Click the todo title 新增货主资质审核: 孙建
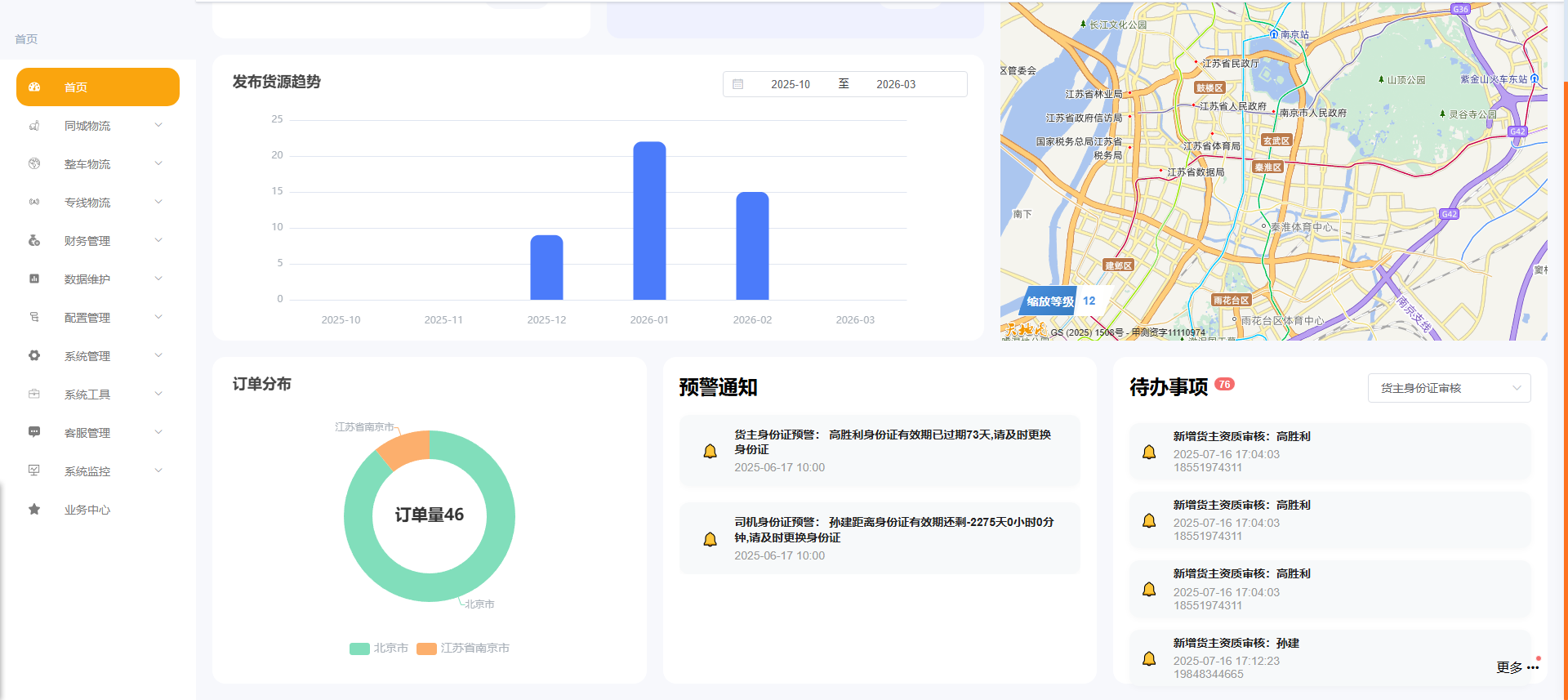The height and width of the screenshot is (700, 1568). point(1236,643)
